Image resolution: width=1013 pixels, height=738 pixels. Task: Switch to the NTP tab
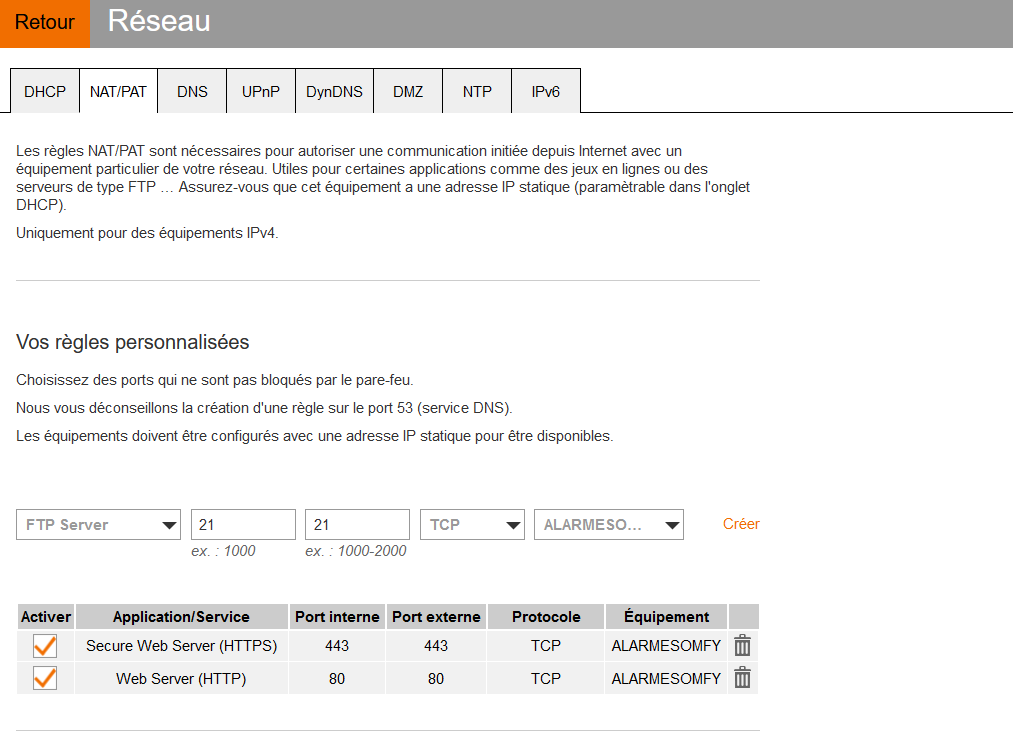[x=477, y=91]
